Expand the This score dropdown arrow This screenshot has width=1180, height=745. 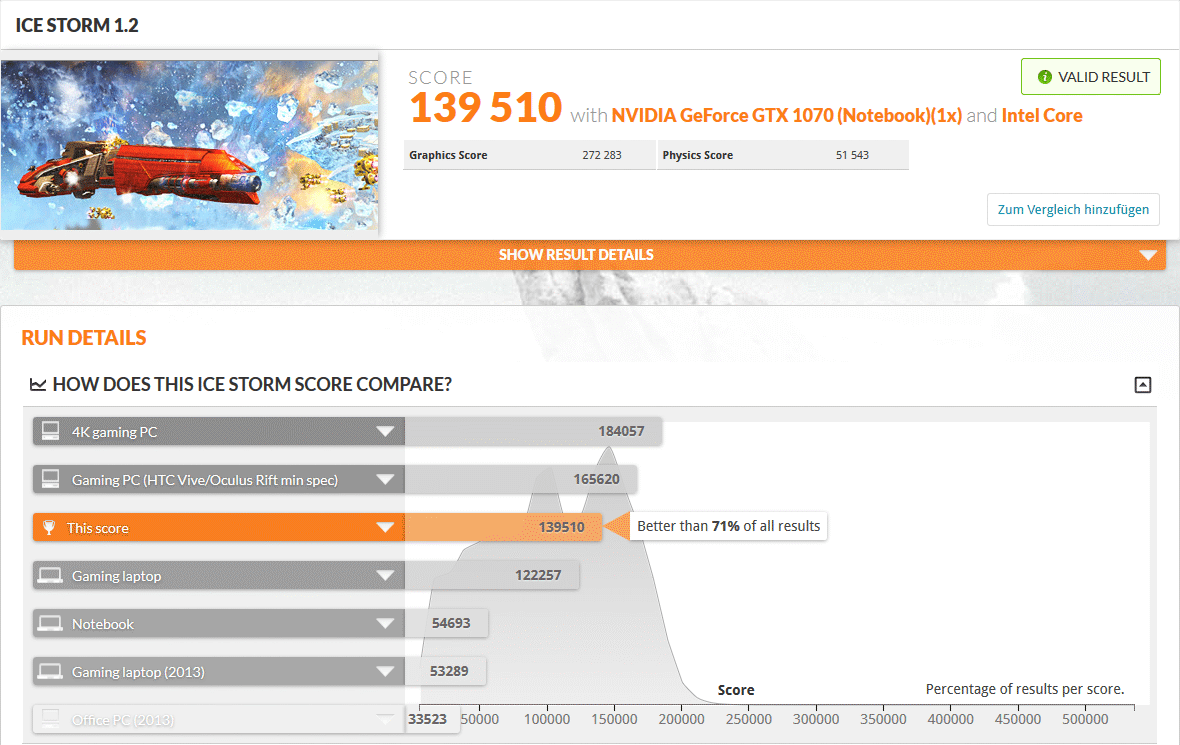pos(385,528)
